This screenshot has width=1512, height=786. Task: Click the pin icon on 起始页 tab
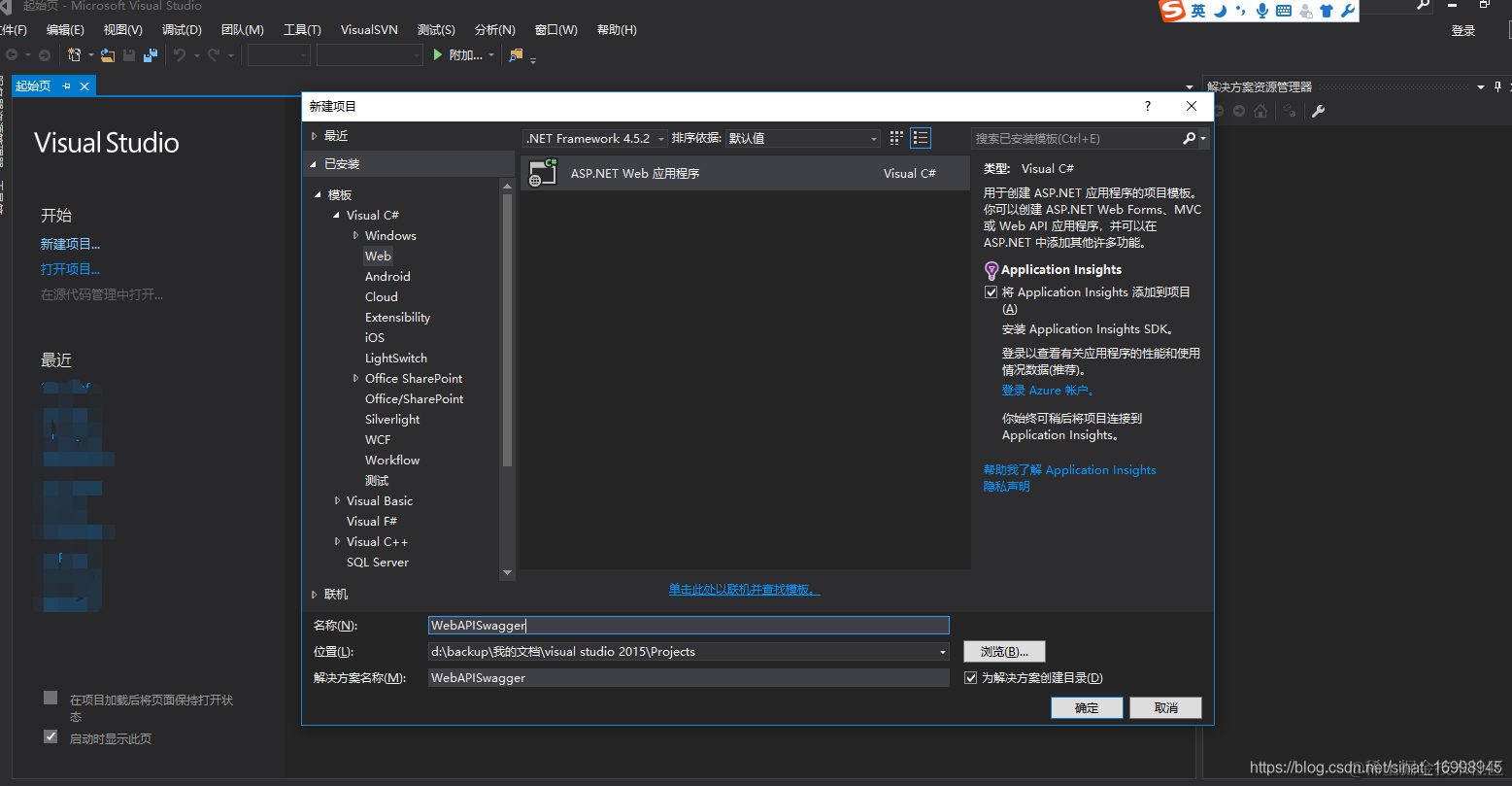(x=66, y=86)
